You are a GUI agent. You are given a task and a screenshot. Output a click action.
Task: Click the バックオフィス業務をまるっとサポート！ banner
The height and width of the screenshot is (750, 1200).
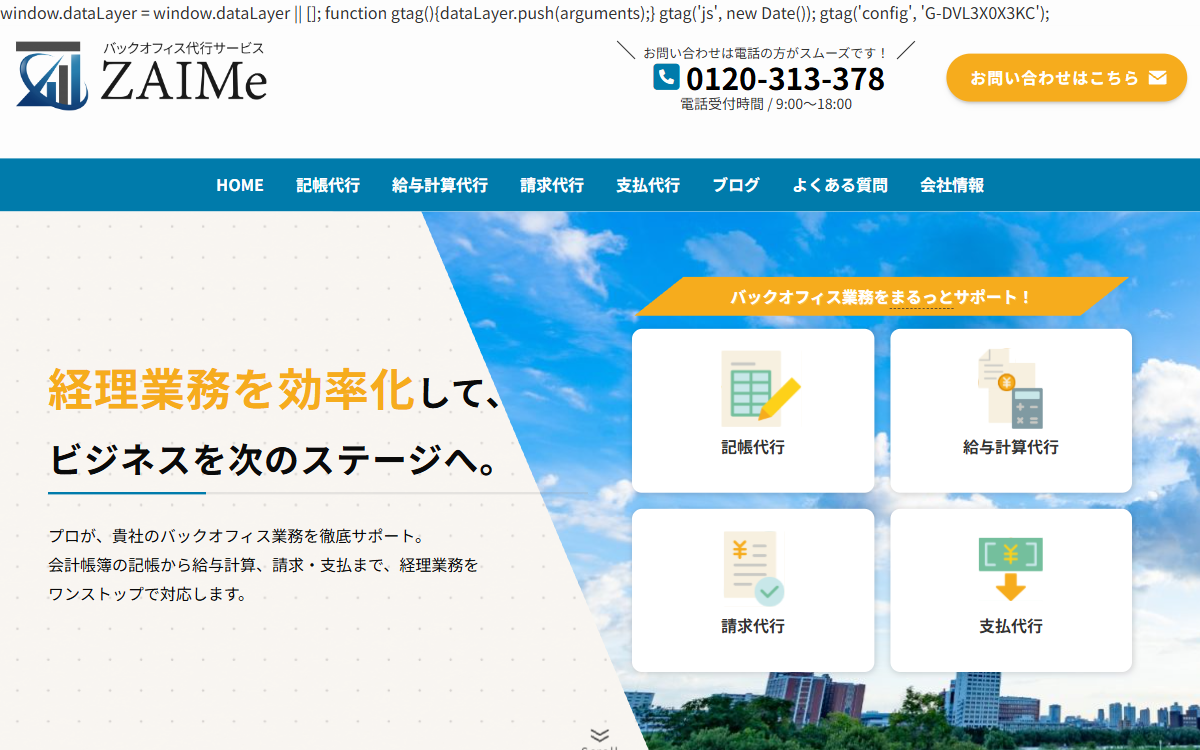pyautogui.click(x=882, y=297)
